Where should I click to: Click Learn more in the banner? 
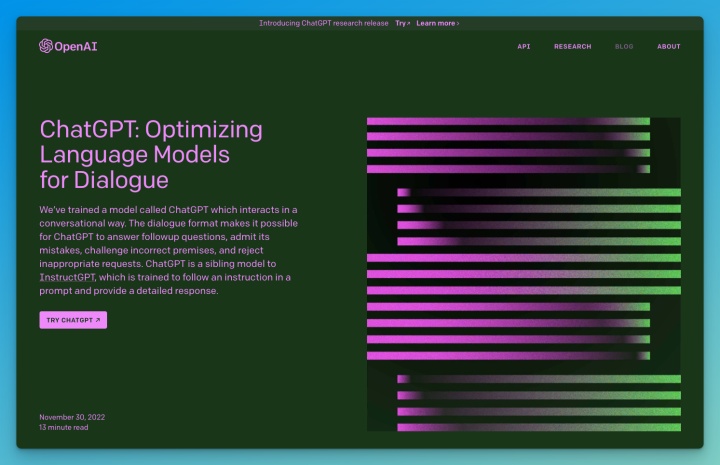point(438,23)
